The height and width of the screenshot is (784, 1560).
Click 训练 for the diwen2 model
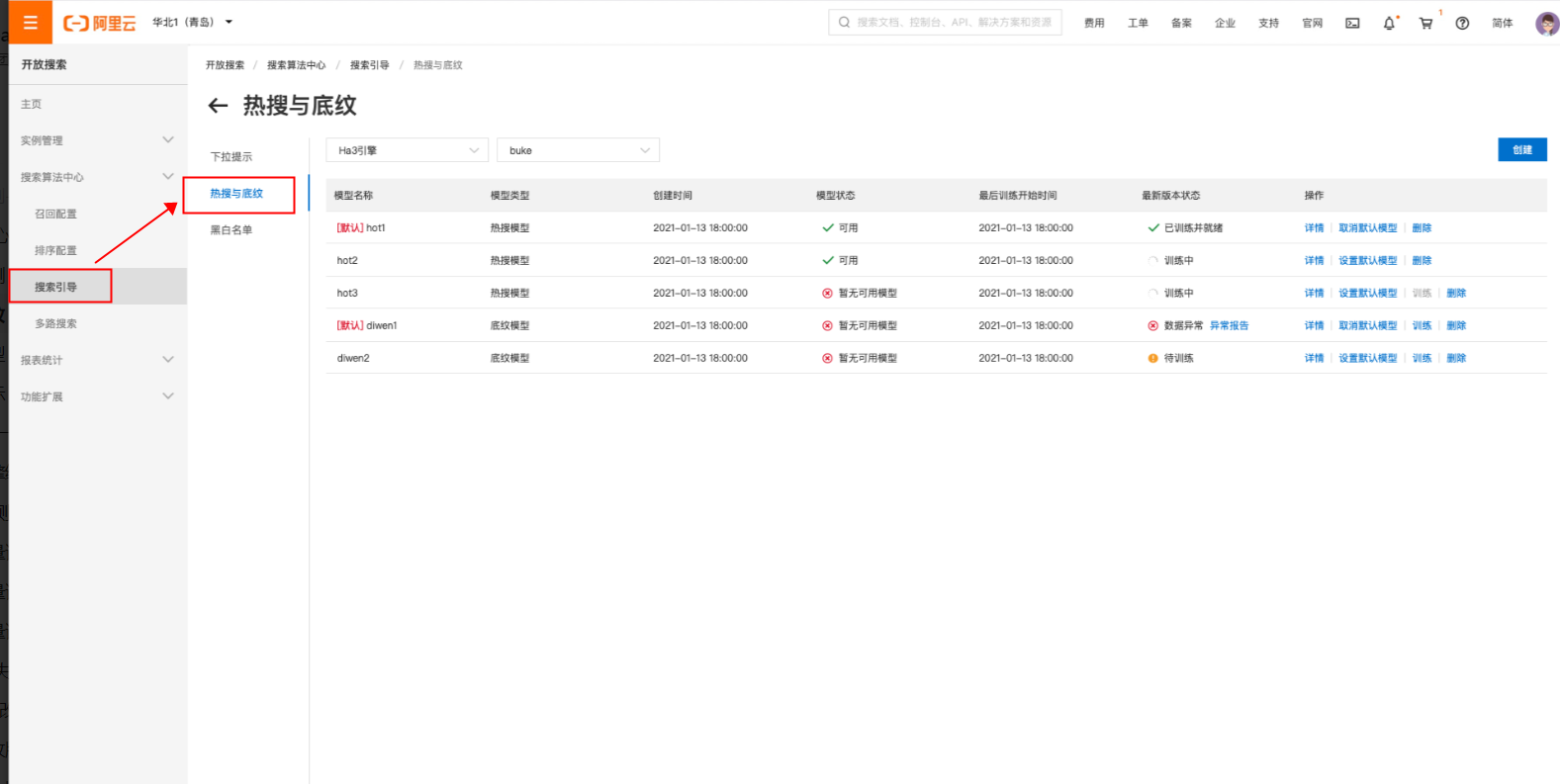[x=1422, y=358]
